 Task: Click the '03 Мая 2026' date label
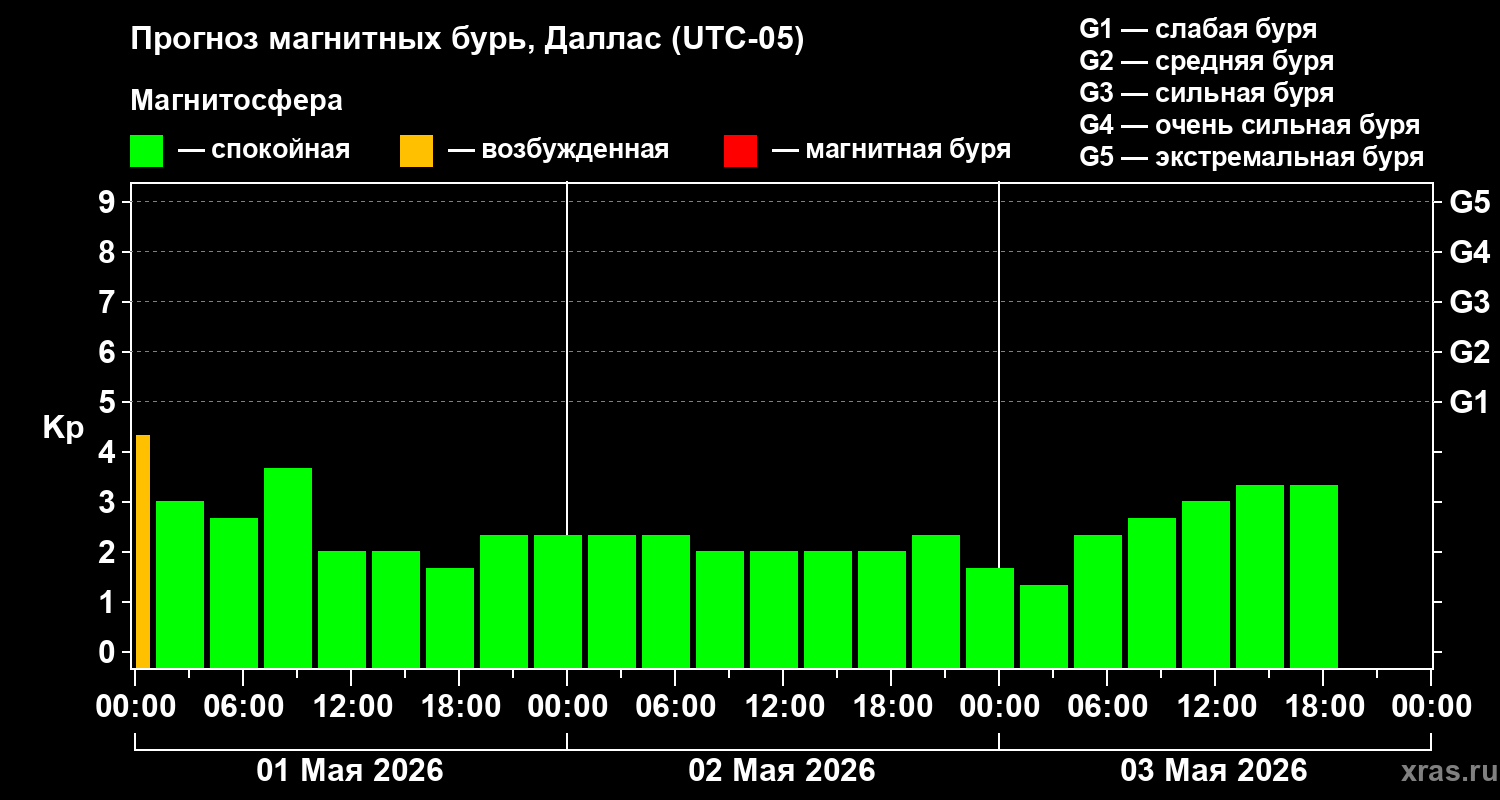(1214, 770)
